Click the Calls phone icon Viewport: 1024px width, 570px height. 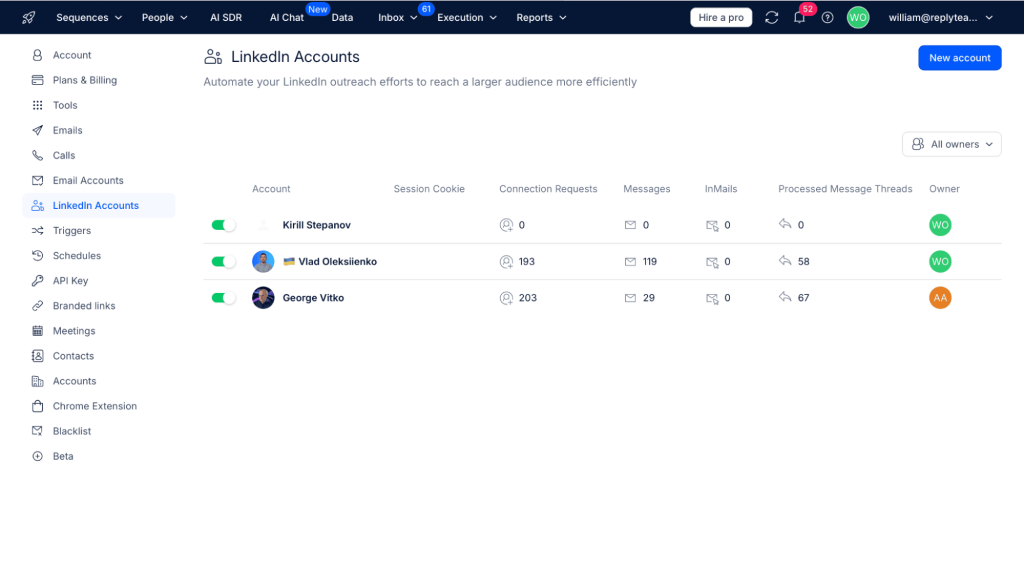click(x=37, y=155)
